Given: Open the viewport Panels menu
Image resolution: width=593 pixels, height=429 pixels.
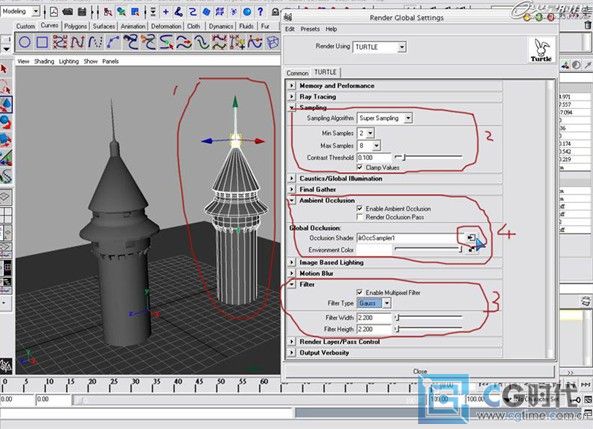Looking at the screenshot, I should click(x=110, y=61).
